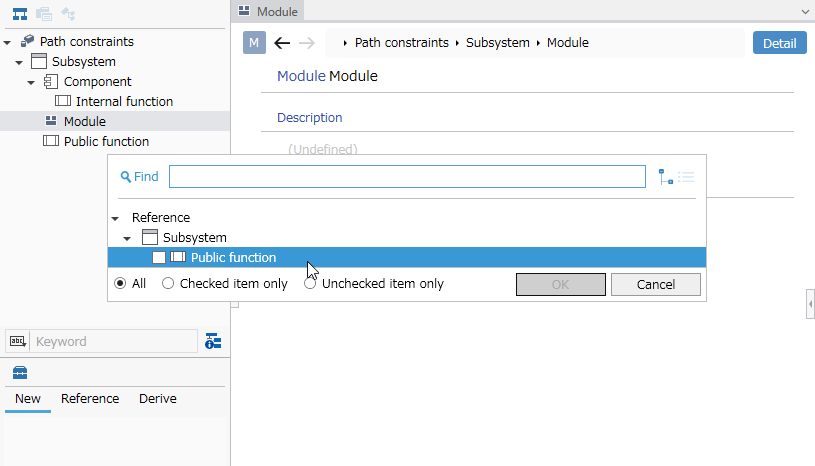The height and width of the screenshot is (466, 815).
Task: Select the Checked item only radio button
Action: tap(167, 284)
